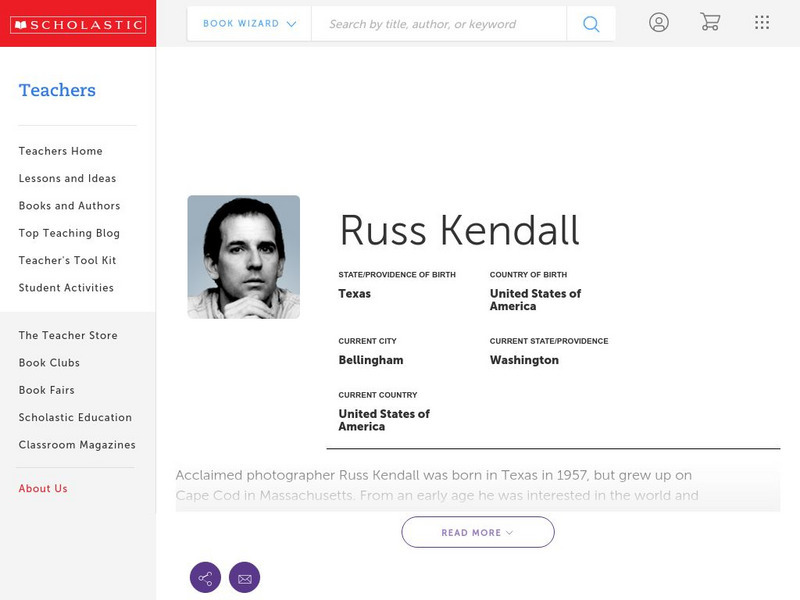Open the Book Wizard dropdown
The width and height of the screenshot is (800, 600).
click(249, 24)
